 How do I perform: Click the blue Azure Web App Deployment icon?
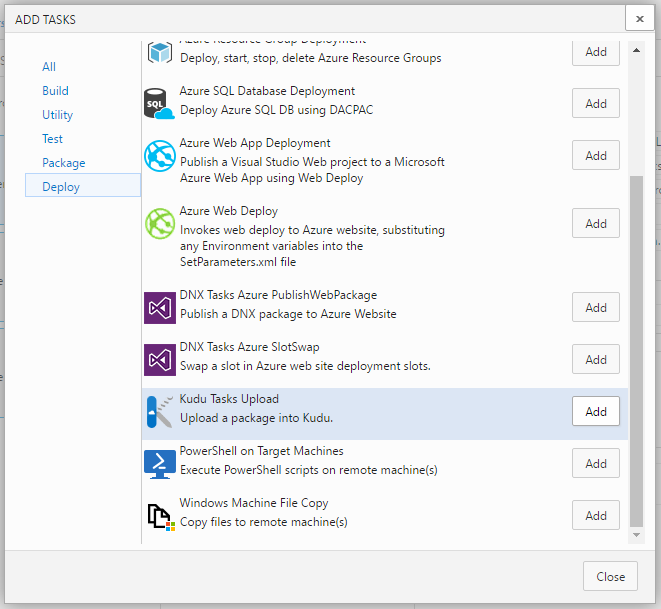tap(160, 156)
